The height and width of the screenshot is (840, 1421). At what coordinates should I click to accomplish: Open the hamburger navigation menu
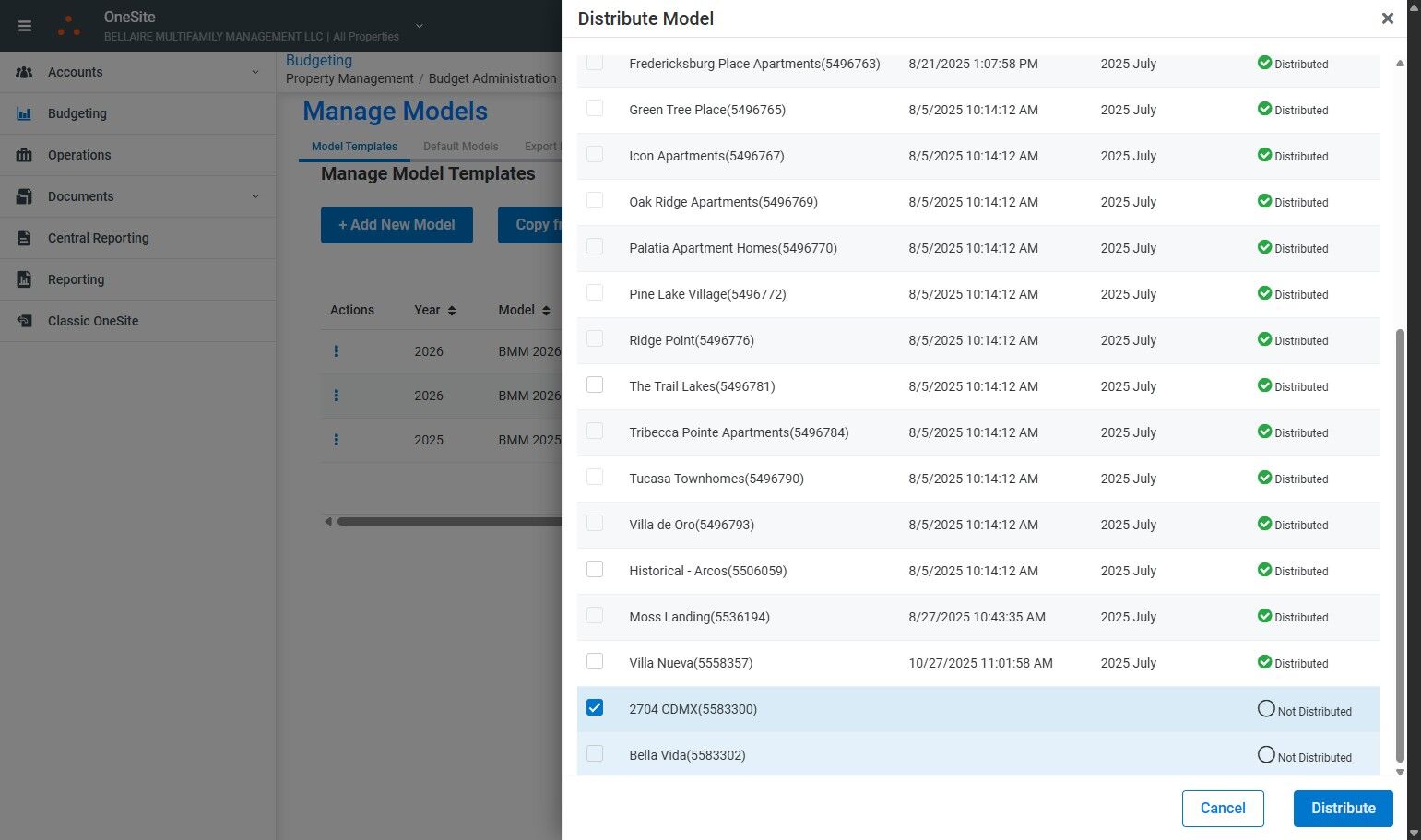(x=25, y=26)
